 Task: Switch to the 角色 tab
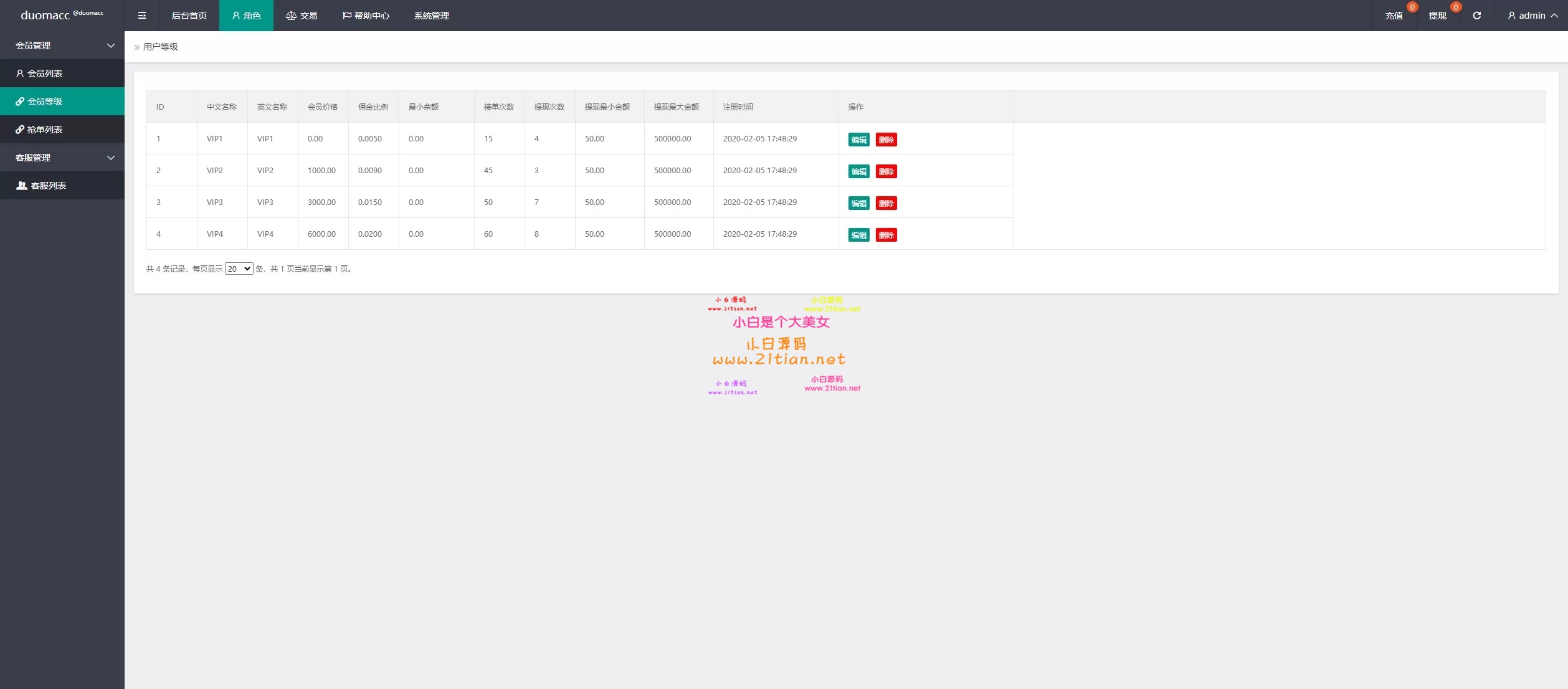246,16
